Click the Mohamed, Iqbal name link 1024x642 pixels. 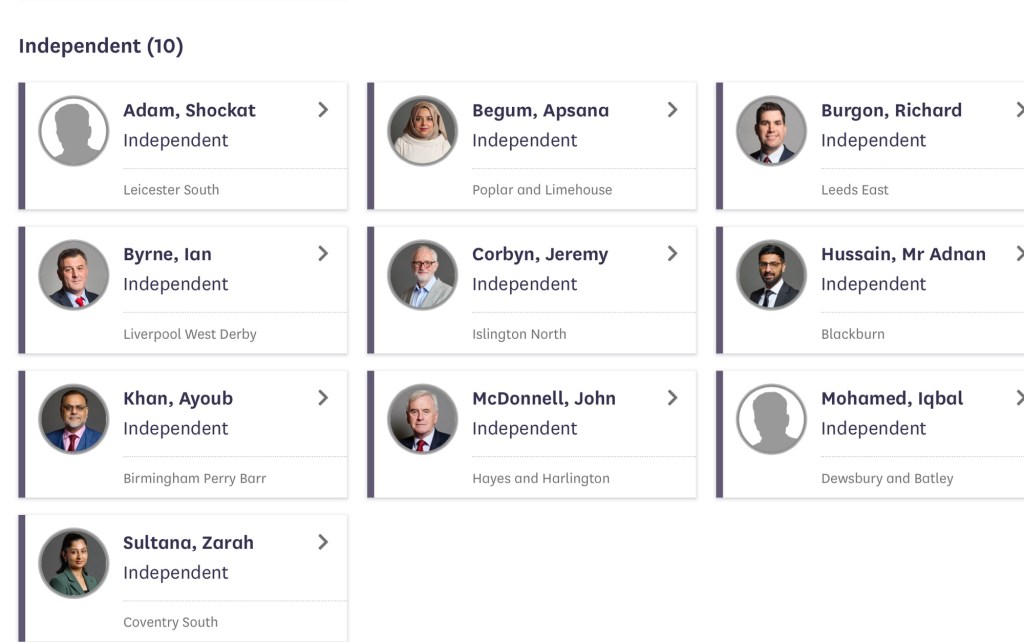click(x=892, y=398)
